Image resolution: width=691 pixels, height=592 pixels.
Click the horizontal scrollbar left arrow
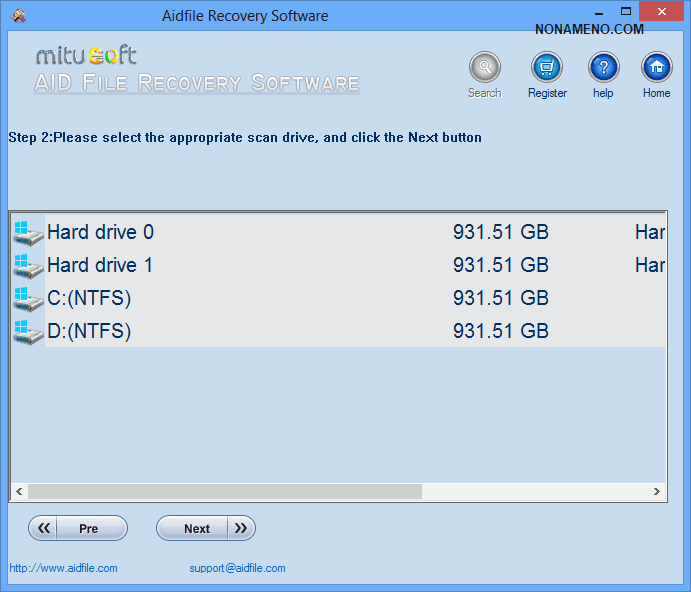click(x=19, y=492)
